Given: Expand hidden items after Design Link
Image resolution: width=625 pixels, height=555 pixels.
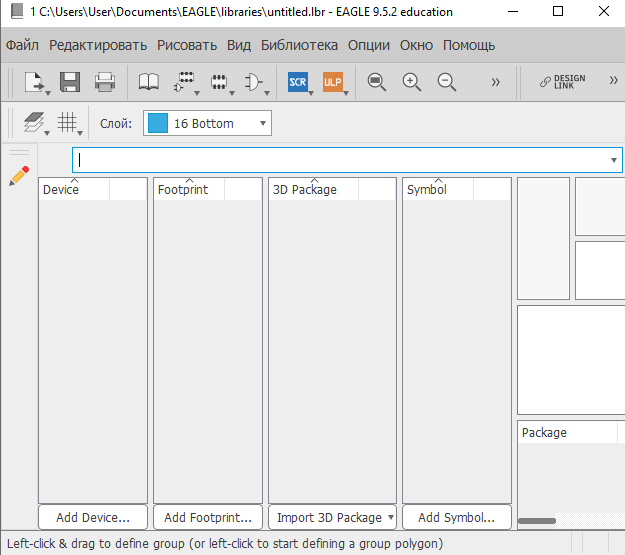Looking at the screenshot, I should 613,81.
